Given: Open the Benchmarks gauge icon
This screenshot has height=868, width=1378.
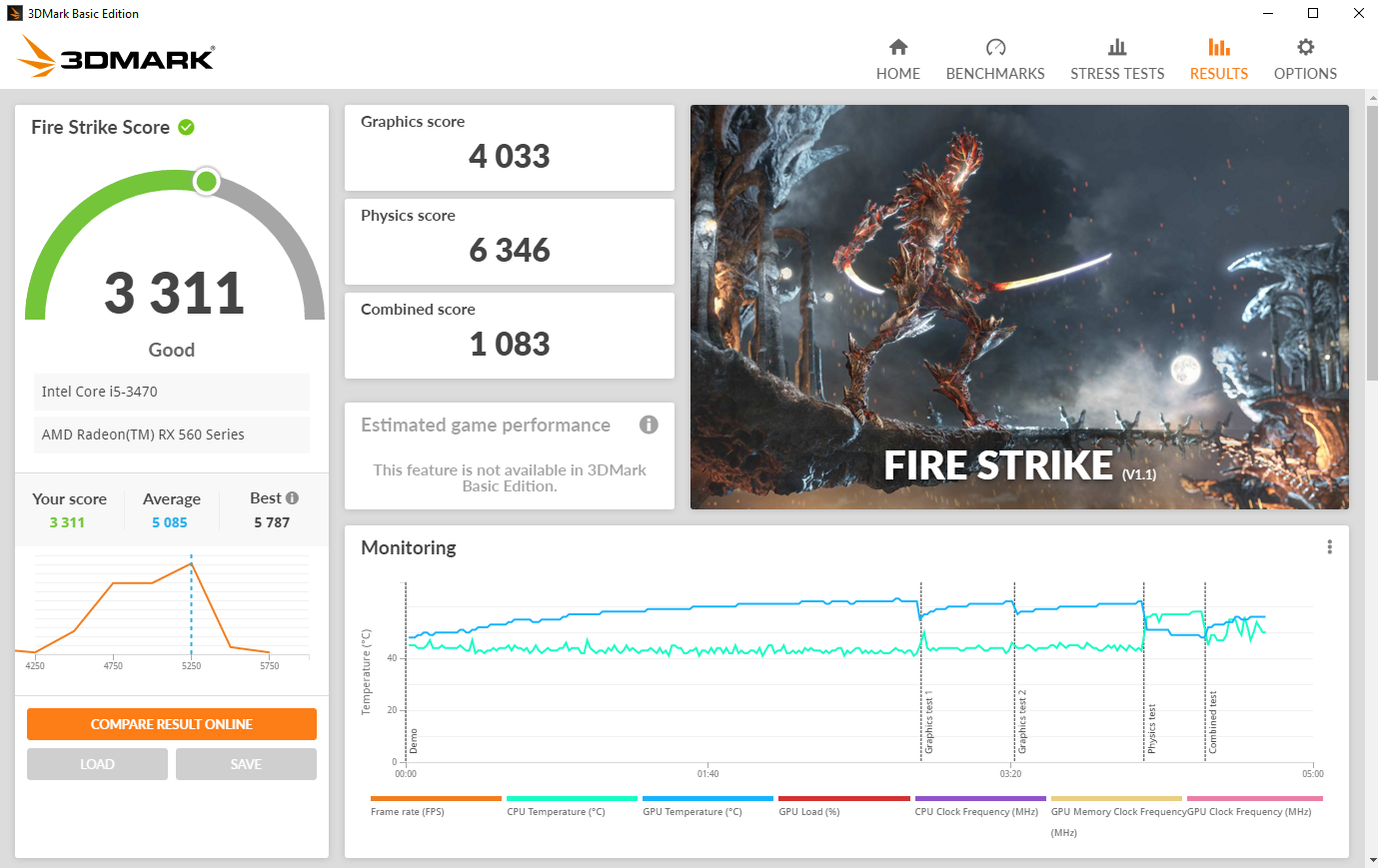Looking at the screenshot, I should (995, 47).
